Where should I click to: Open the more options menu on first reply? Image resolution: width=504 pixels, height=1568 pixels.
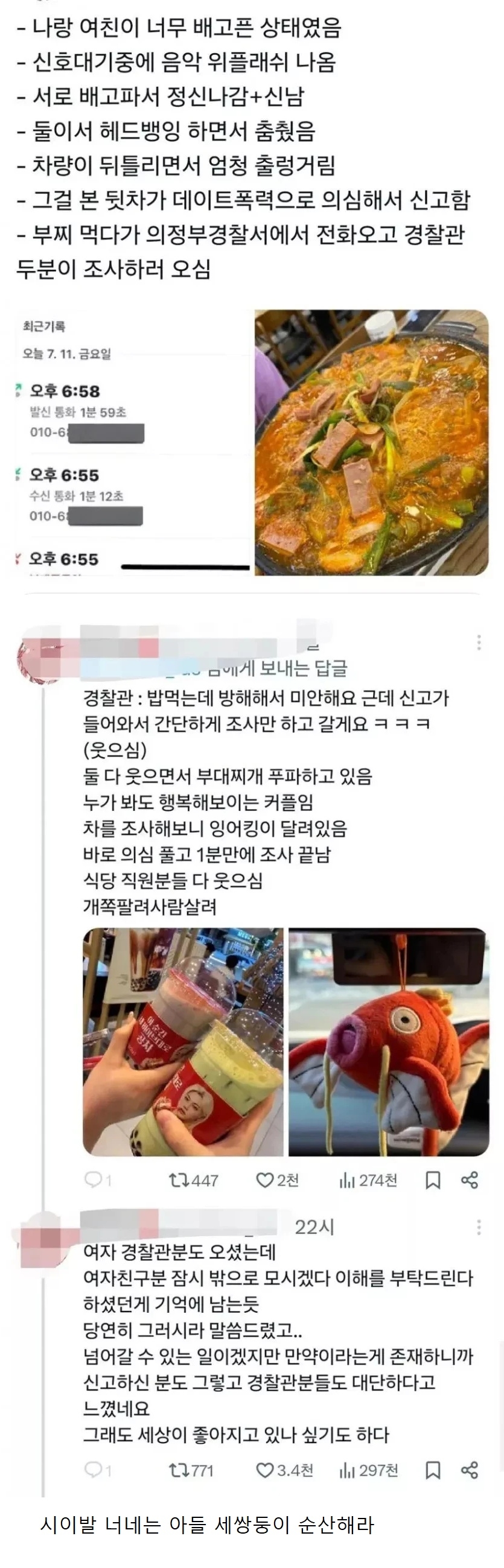479,642
